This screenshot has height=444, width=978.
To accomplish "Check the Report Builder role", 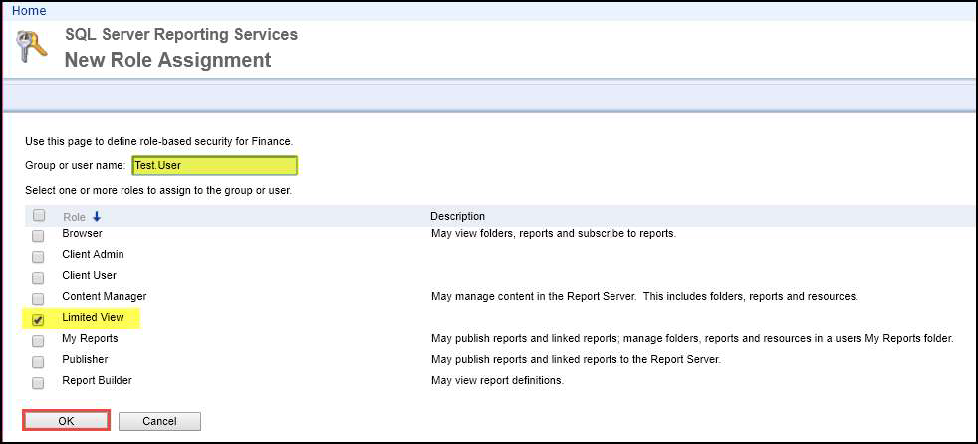I will tap(38, 383).
